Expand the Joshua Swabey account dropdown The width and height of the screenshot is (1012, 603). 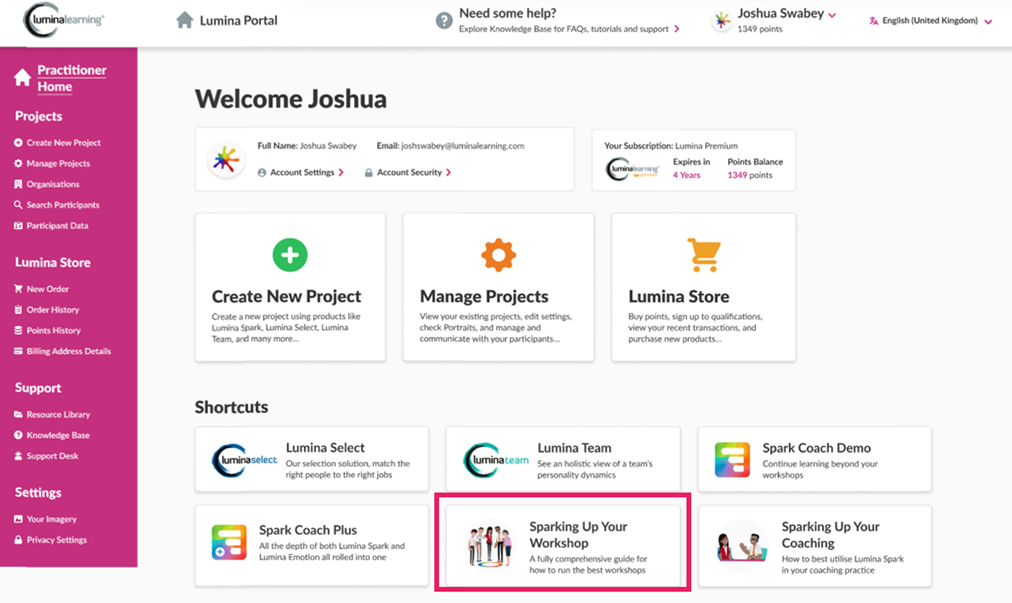click(833, 15)
